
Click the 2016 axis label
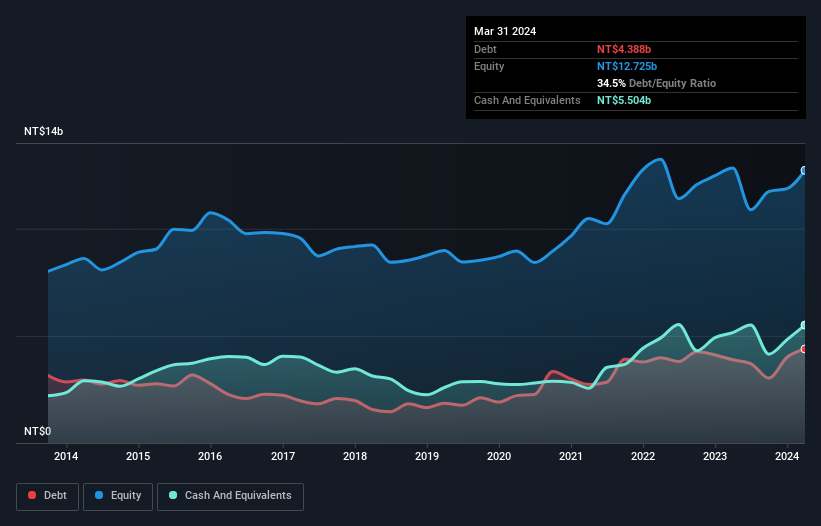210,456
